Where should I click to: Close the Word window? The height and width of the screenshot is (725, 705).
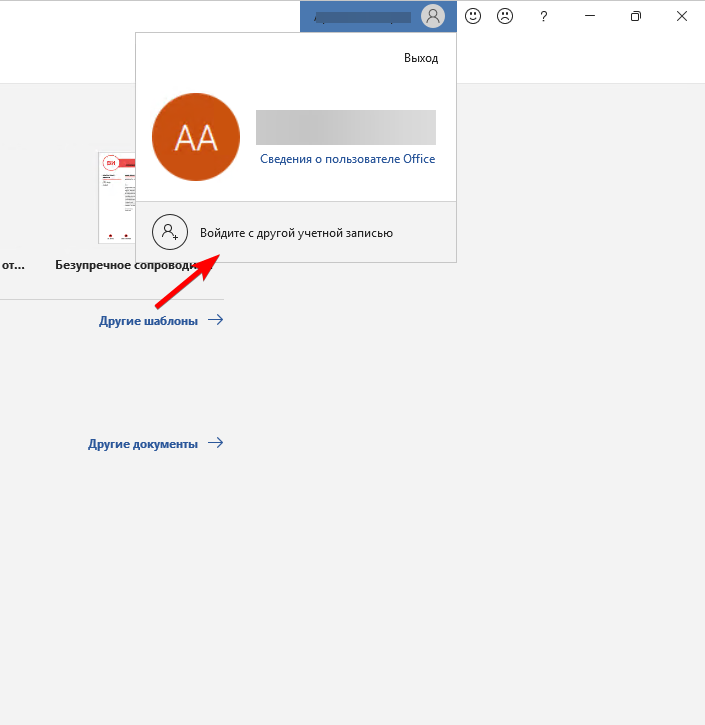point(682,16)
